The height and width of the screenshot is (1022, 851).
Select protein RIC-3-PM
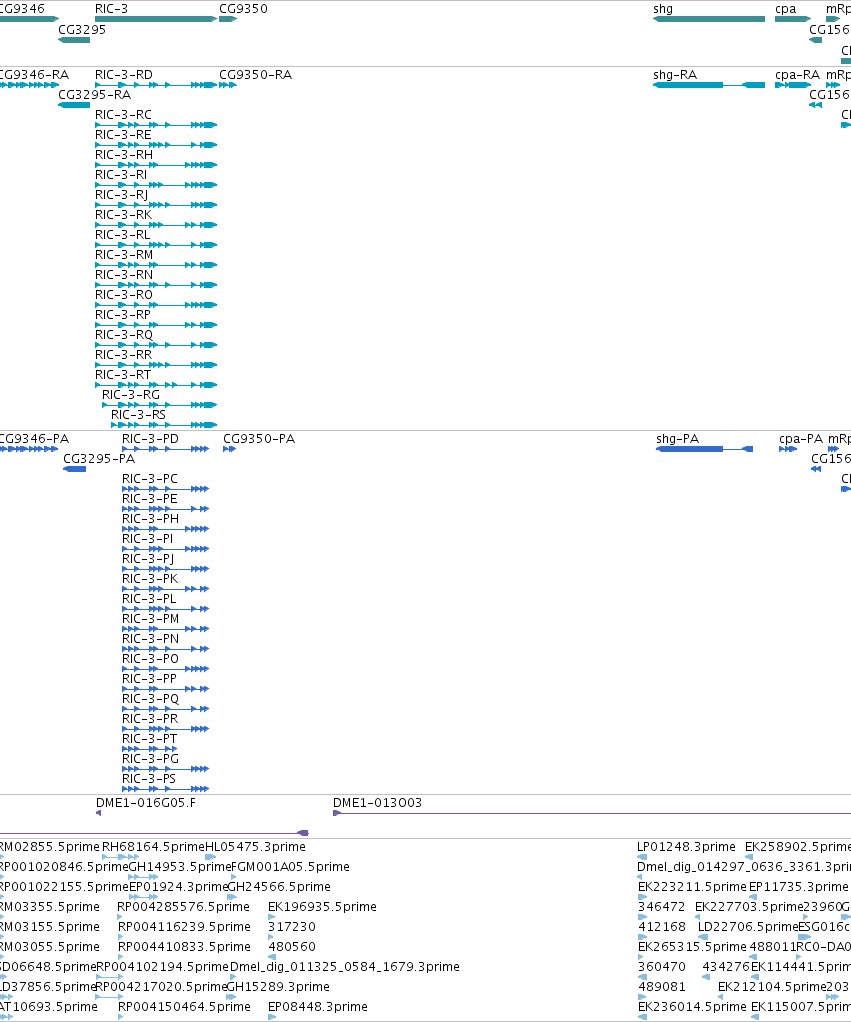click(166, 628)
